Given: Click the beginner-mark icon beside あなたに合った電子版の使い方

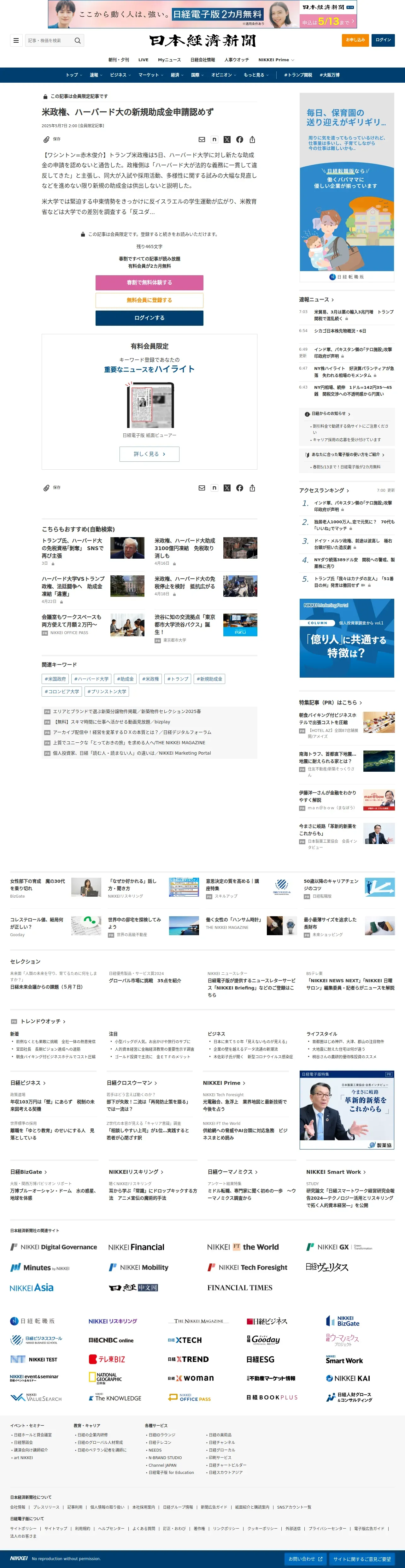Looking at the screenshot, I should coord(307,455).
